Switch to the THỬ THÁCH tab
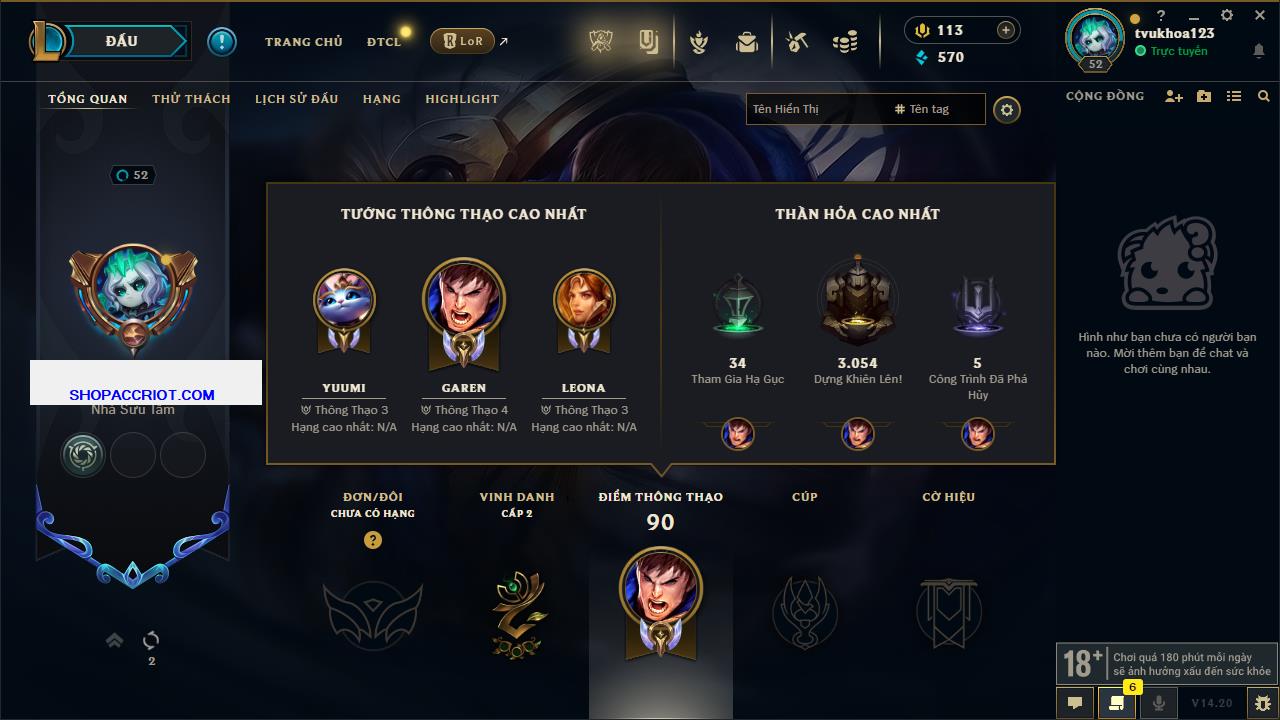The width and height of the screenshot is (1280, 720). [x=191, y=99]
